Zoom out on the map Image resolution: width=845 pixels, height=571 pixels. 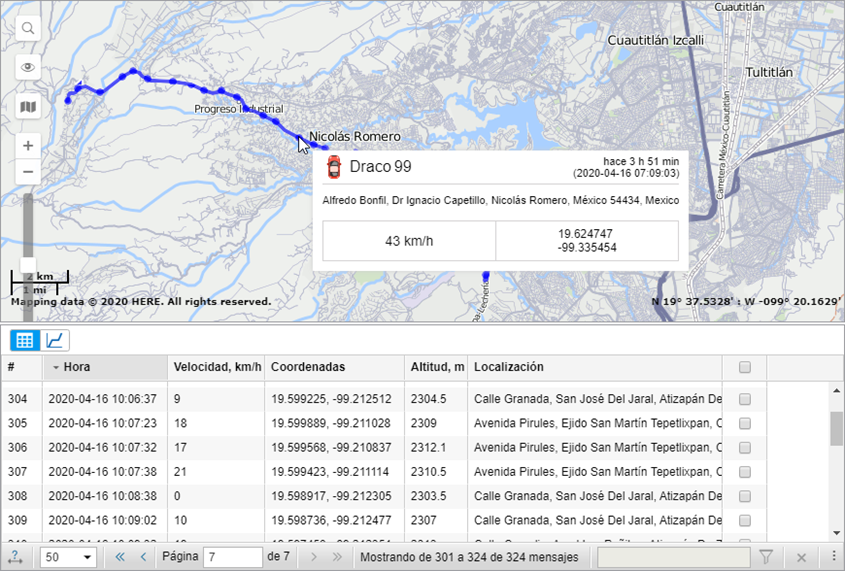(28, 172)
